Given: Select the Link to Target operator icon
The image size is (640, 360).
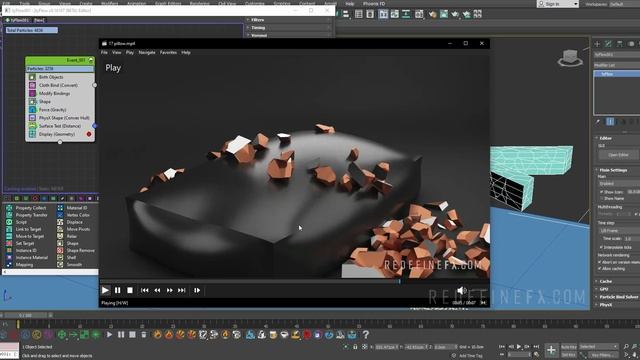Looking at the screenshot, I should pyautogui.click(x=9, y=229).
